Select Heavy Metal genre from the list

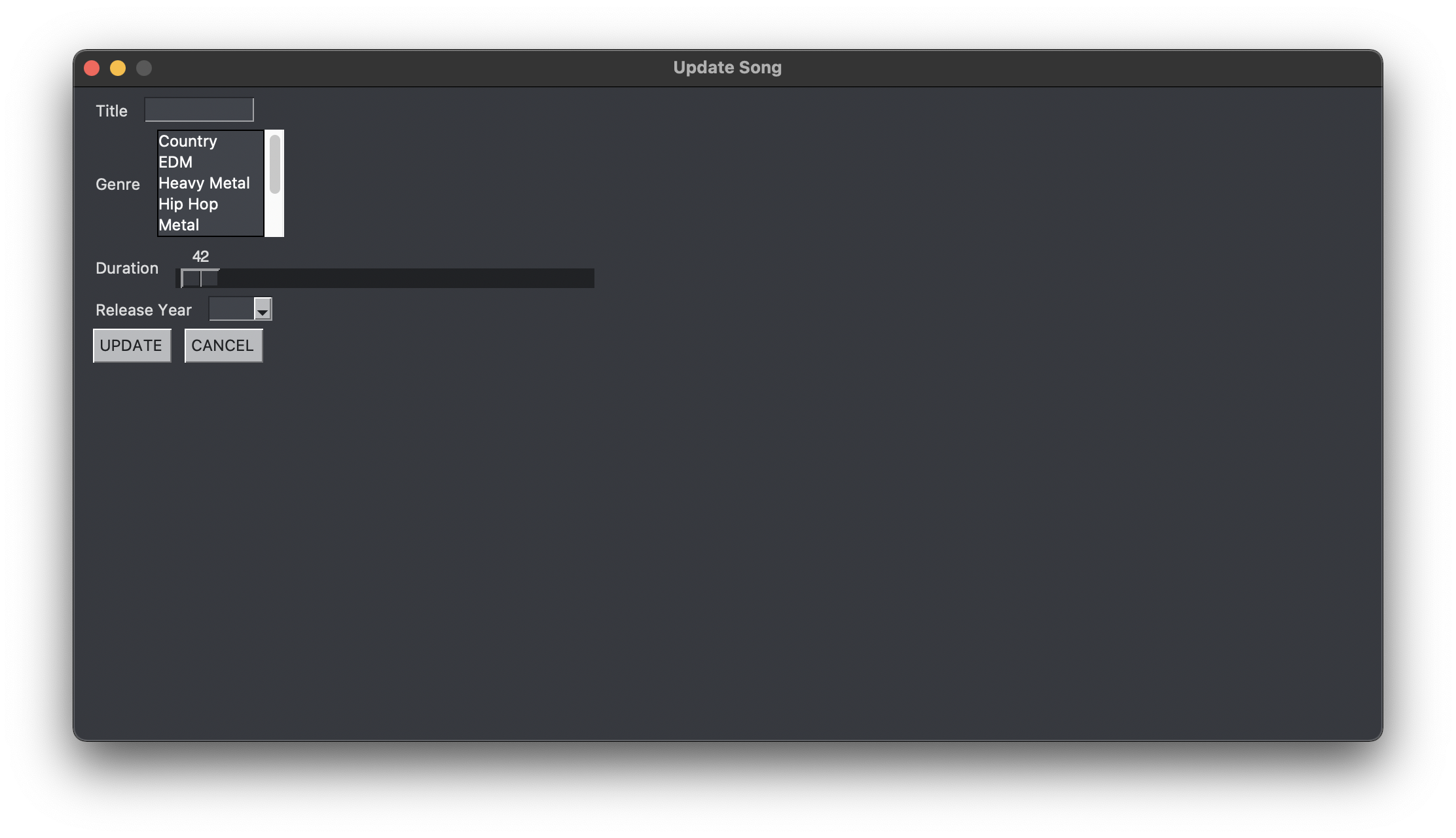[x=204, y=183]
